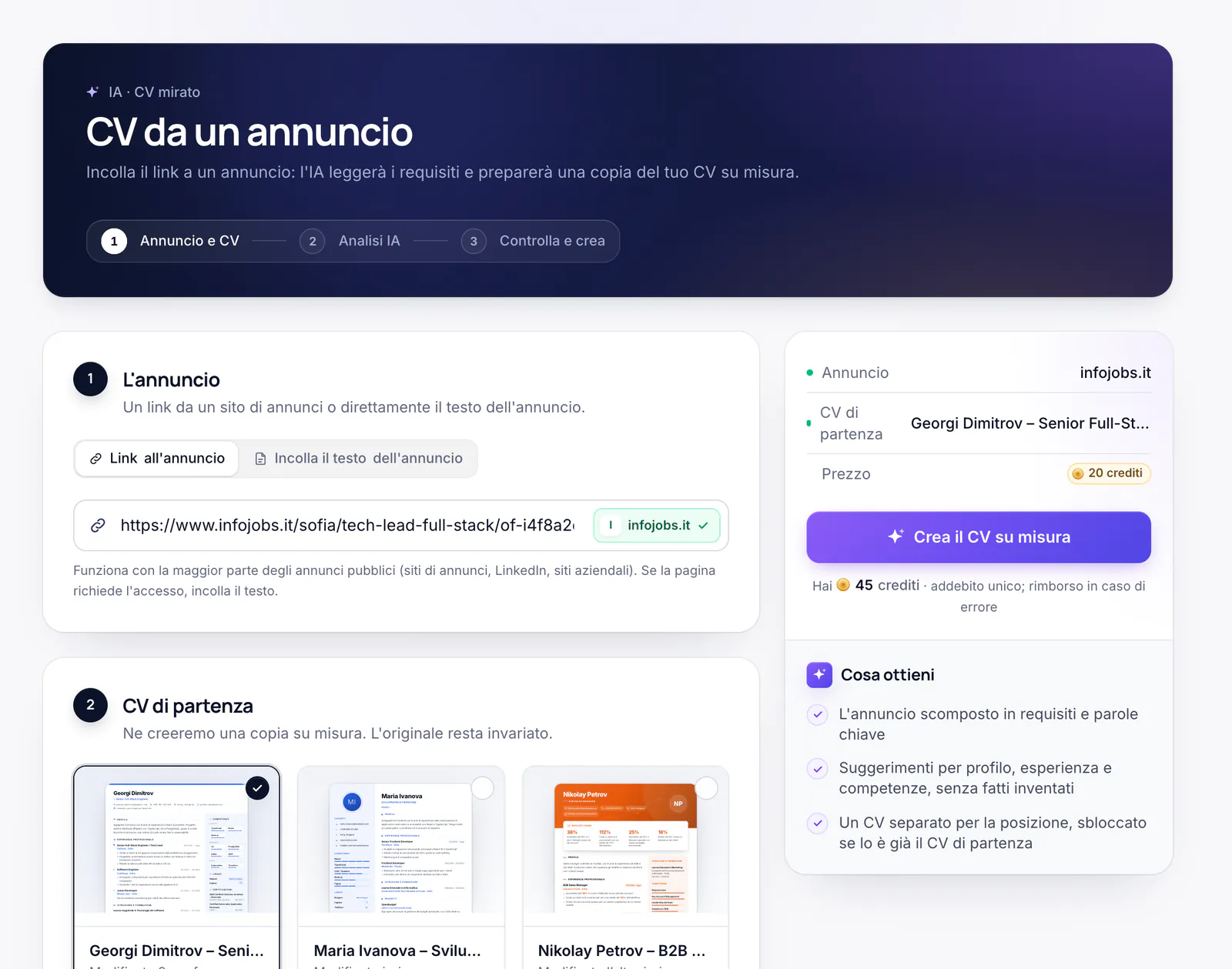
Task: Click the Maria Ivanova – Svilu... card title
Action: 397,951
